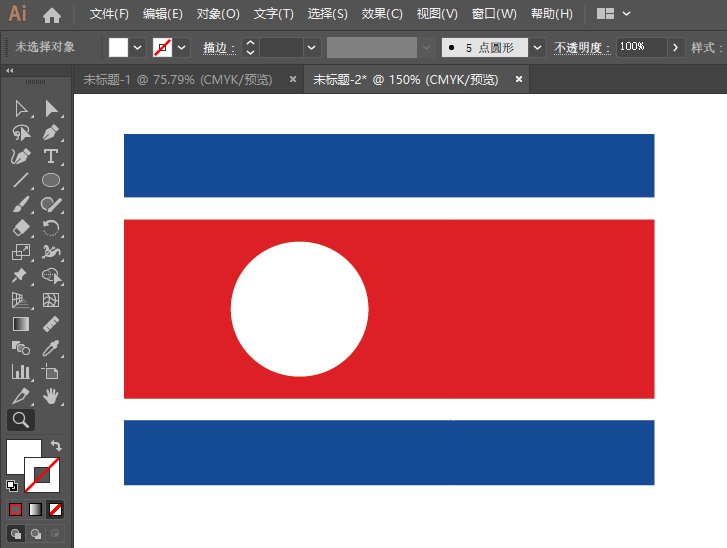Image resolution: width=727 pixels, height=548 pixels.
Task: Open the 文字(T) menu
Action: (274, 14)
